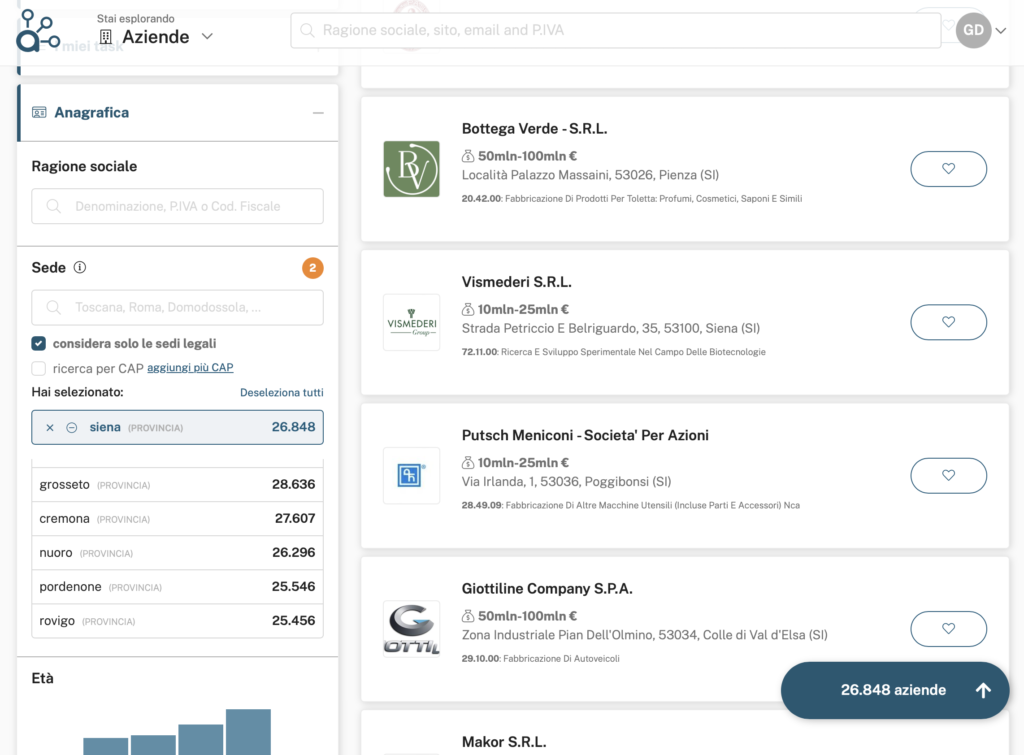Expand the user menu chevron next to GD
1024x755 pixels.
click(x=1000, y=31)
